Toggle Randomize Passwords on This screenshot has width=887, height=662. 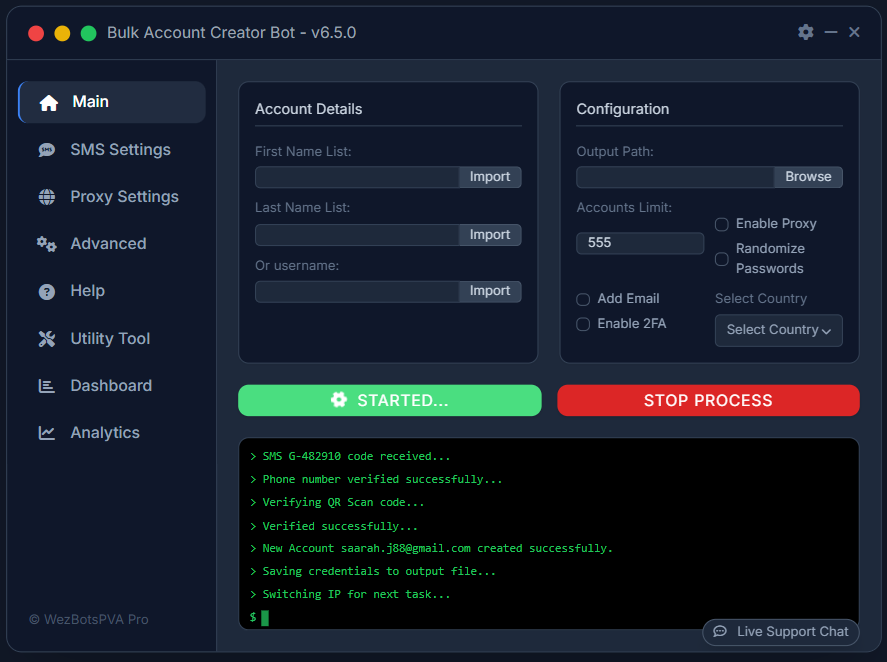tap(721, 258)
